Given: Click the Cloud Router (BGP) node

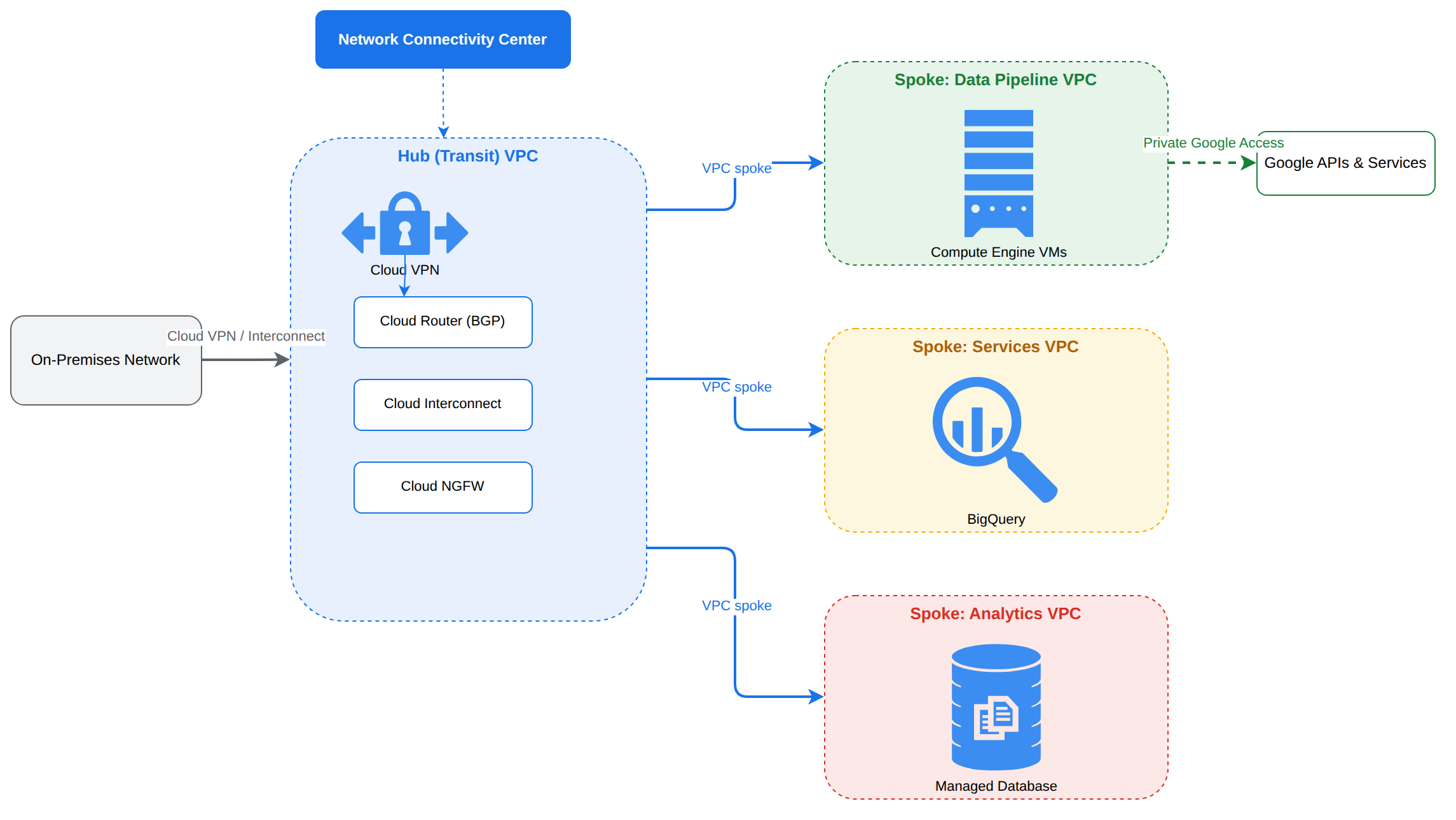Looking at the screenshot, I should [x=443, y=322].
